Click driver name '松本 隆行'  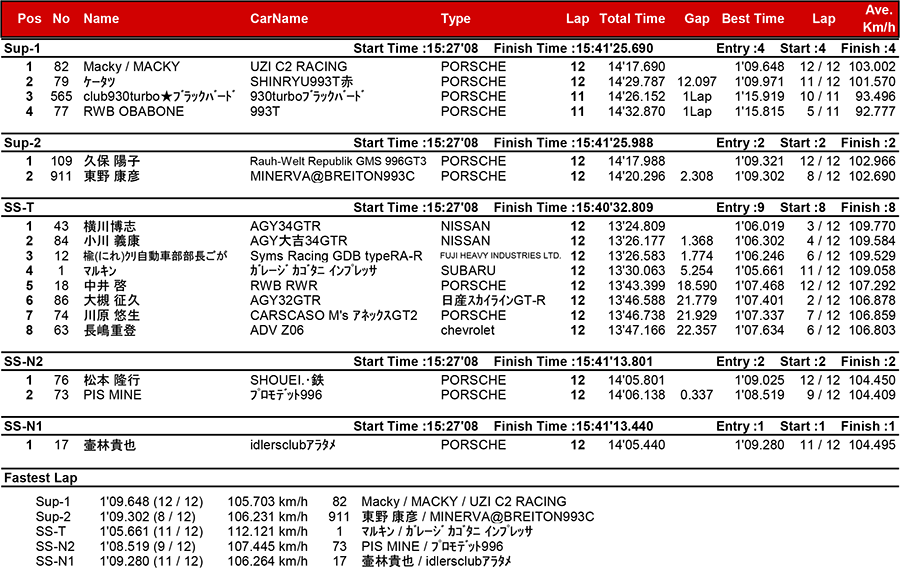pyautogui.click(x=112, y=380)
